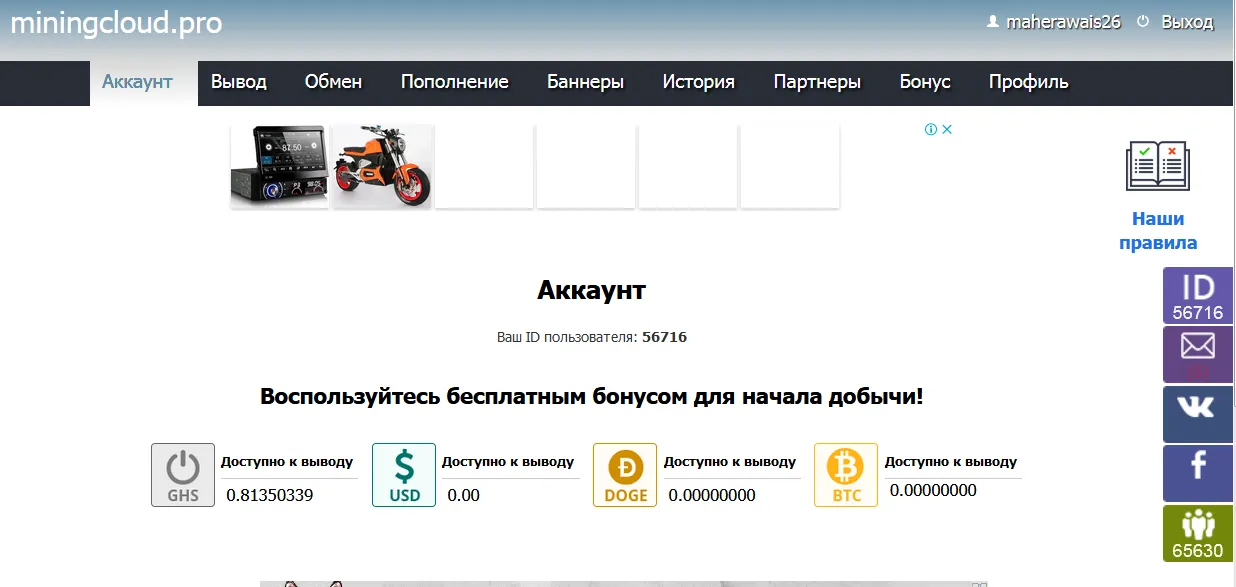This screenshot has width=1236, height=587.
Task: Open the VK social sidebar icon
Action: click(x=1198, y=414)
